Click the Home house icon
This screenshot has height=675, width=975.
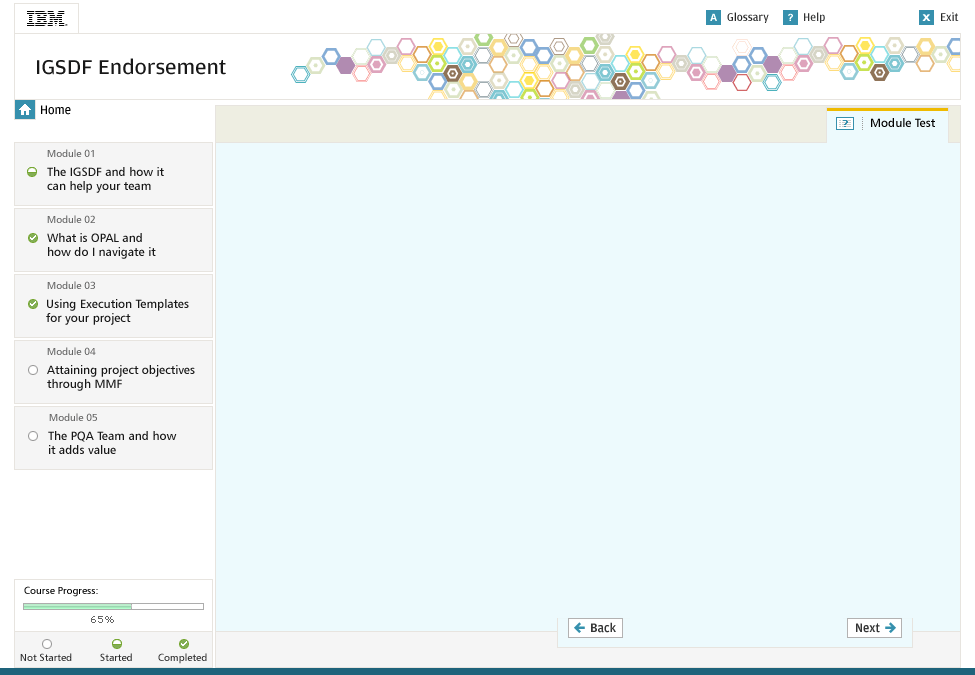tap(25, 110)
